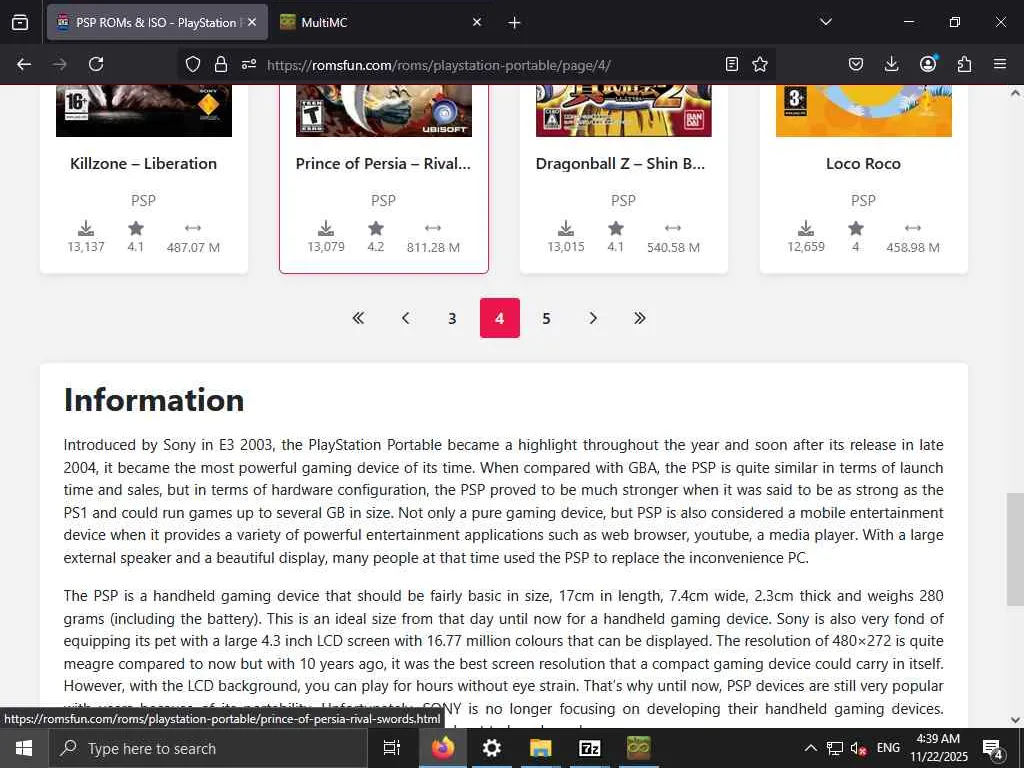
Task: Open page 3 of the ROM list
Action: tap(452, 318)
